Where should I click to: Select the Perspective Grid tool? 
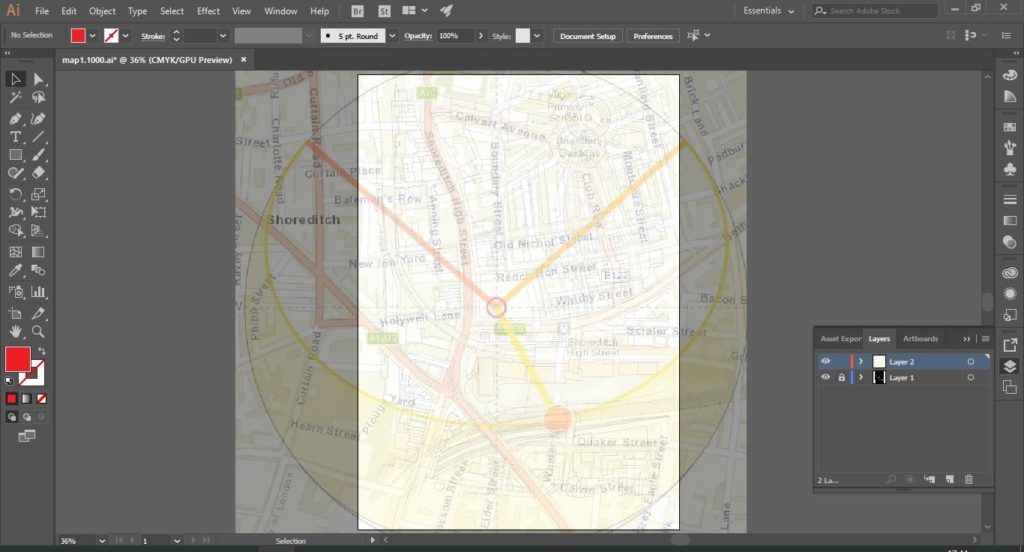point(39,231)
